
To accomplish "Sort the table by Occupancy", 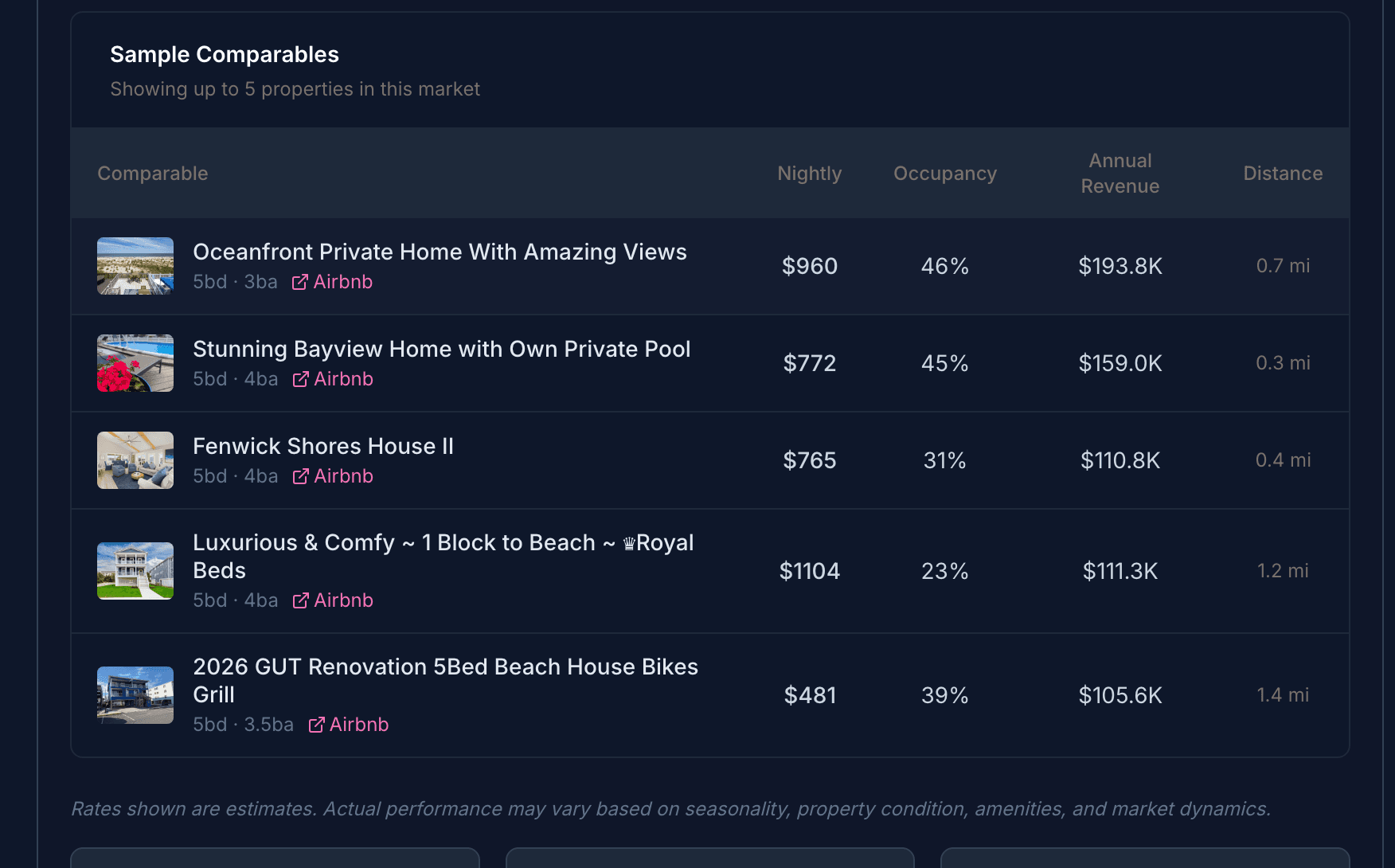I will click(944, 173).
